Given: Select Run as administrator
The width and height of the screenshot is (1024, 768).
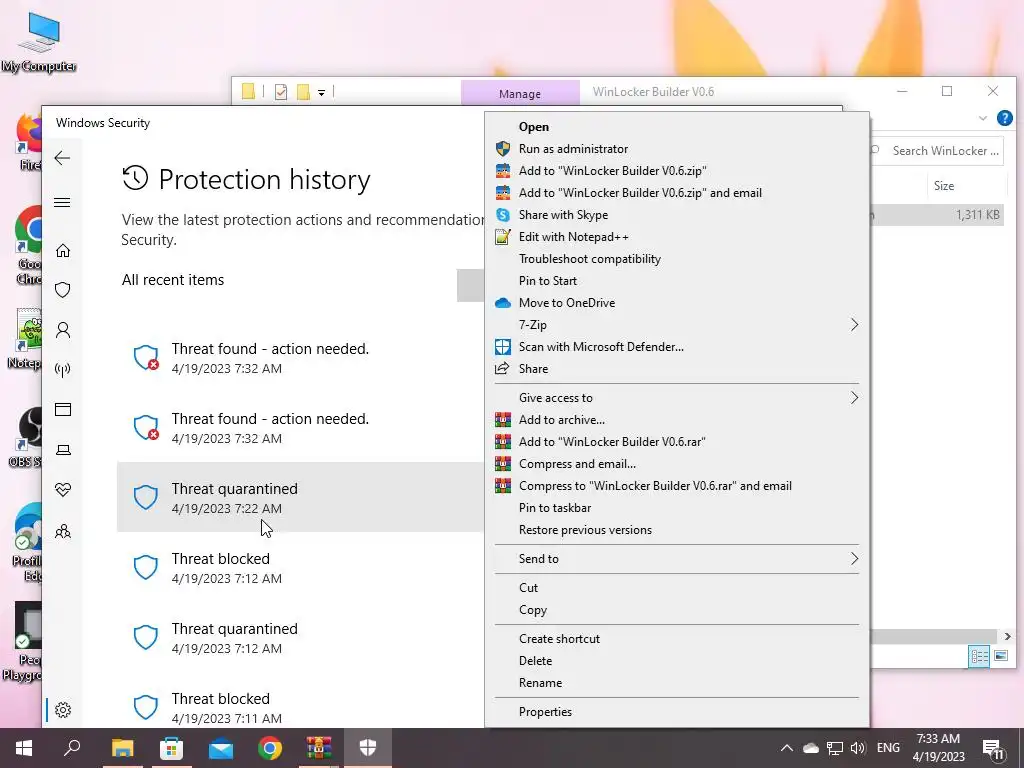Looking at the screenshot, I should [x=677, y=149].
